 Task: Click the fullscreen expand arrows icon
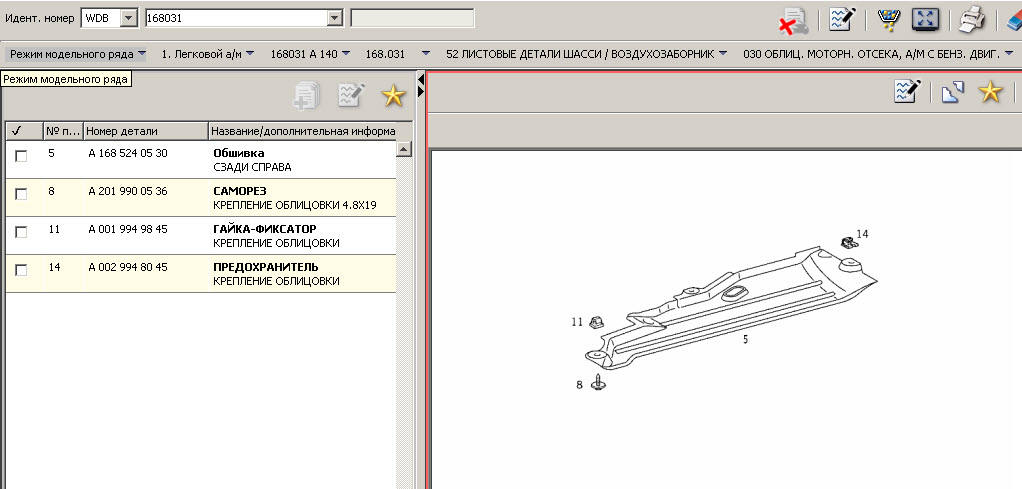click(x=923, y=19)
